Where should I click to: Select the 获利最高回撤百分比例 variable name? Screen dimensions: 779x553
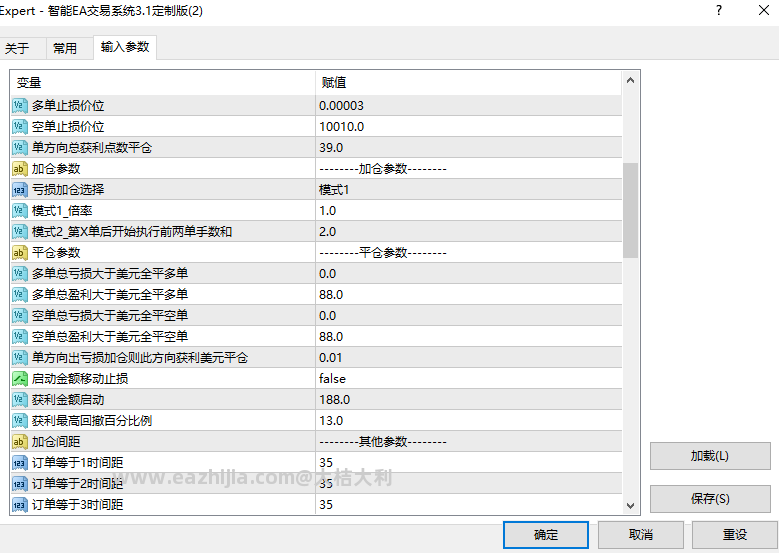tap(92, 420)
